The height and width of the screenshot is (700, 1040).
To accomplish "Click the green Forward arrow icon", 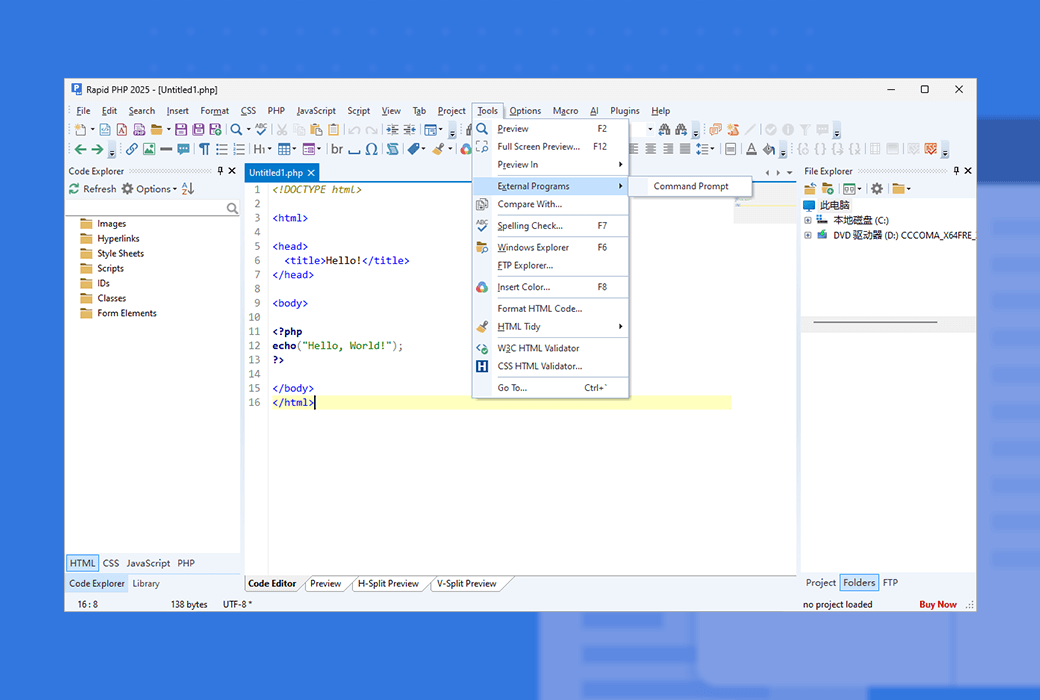I will tap(98, 149).
